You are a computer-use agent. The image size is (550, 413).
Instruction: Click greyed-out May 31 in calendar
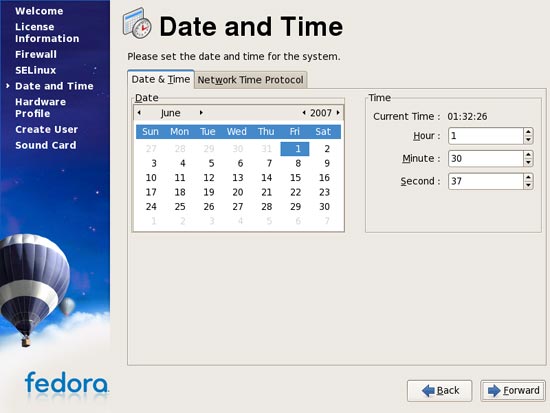(266, 149)
